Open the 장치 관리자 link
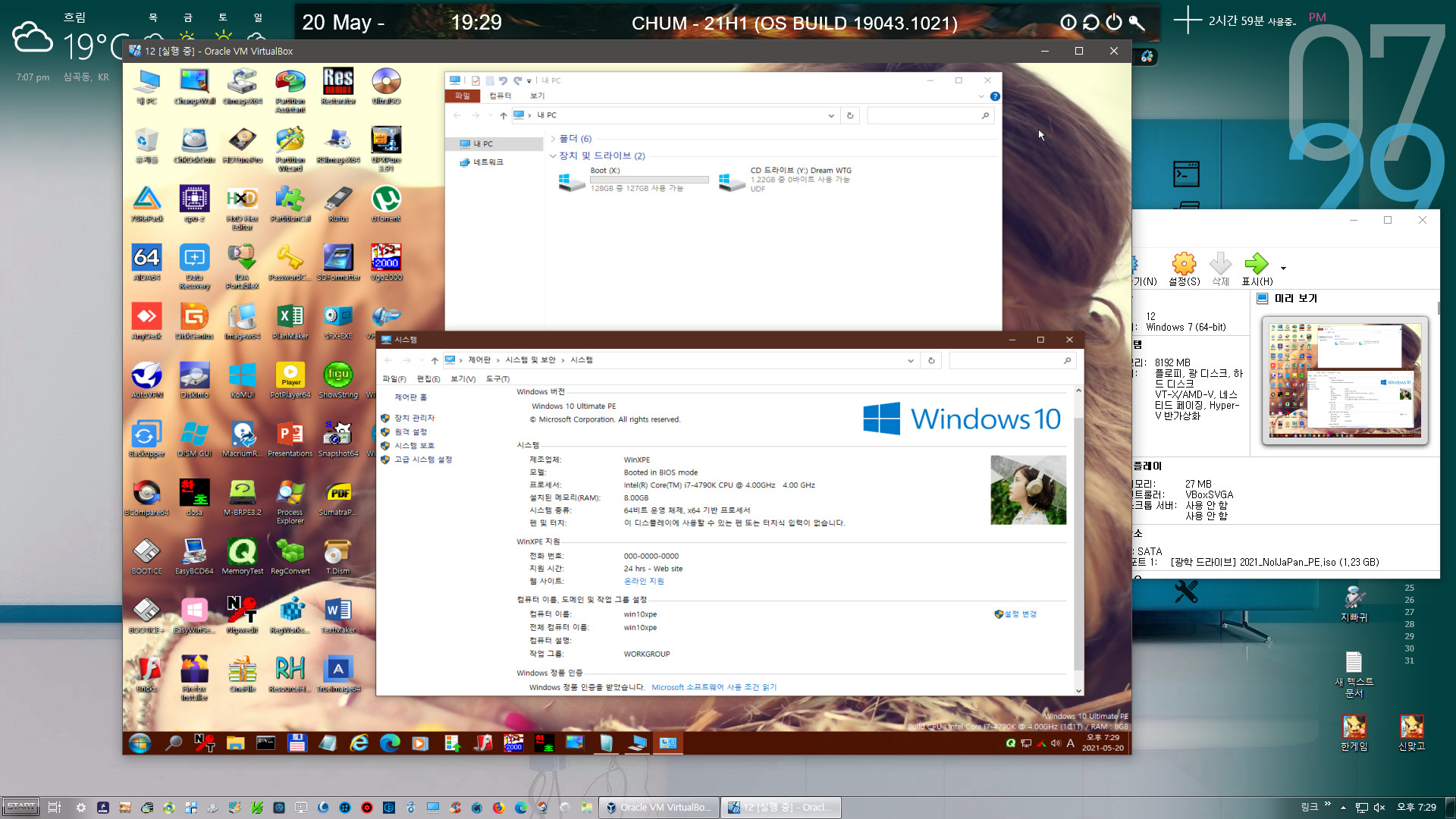1456x819 pixels. pos(414,418)
